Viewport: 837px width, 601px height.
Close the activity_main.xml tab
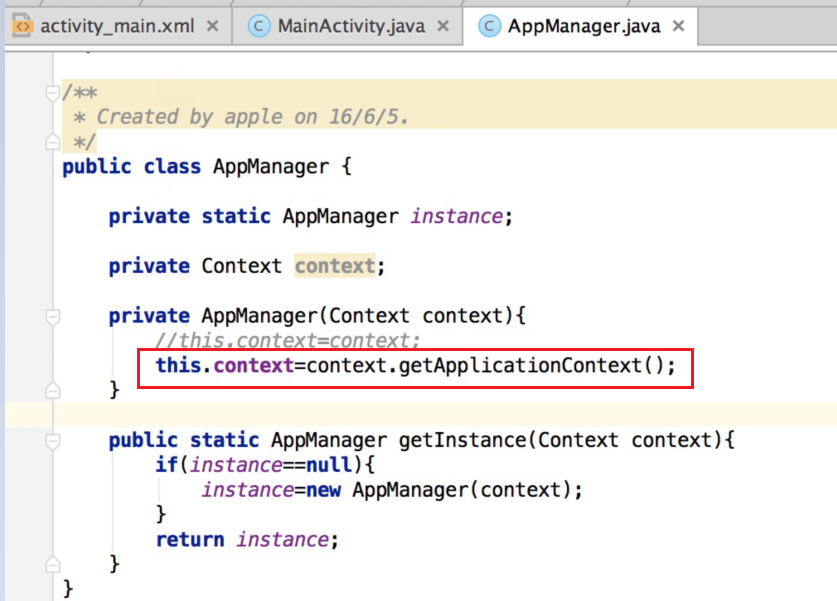[212, 26]
